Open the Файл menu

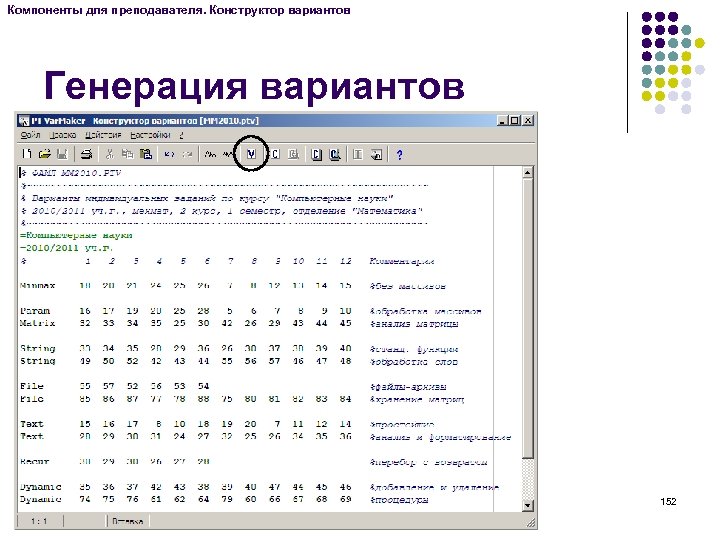point(30,135)
